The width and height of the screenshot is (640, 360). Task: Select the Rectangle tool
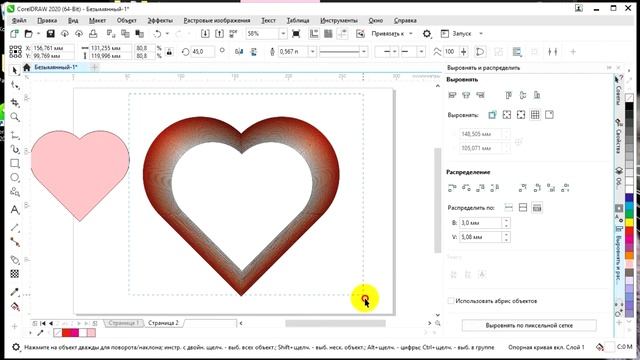click(x=15, y=164)
